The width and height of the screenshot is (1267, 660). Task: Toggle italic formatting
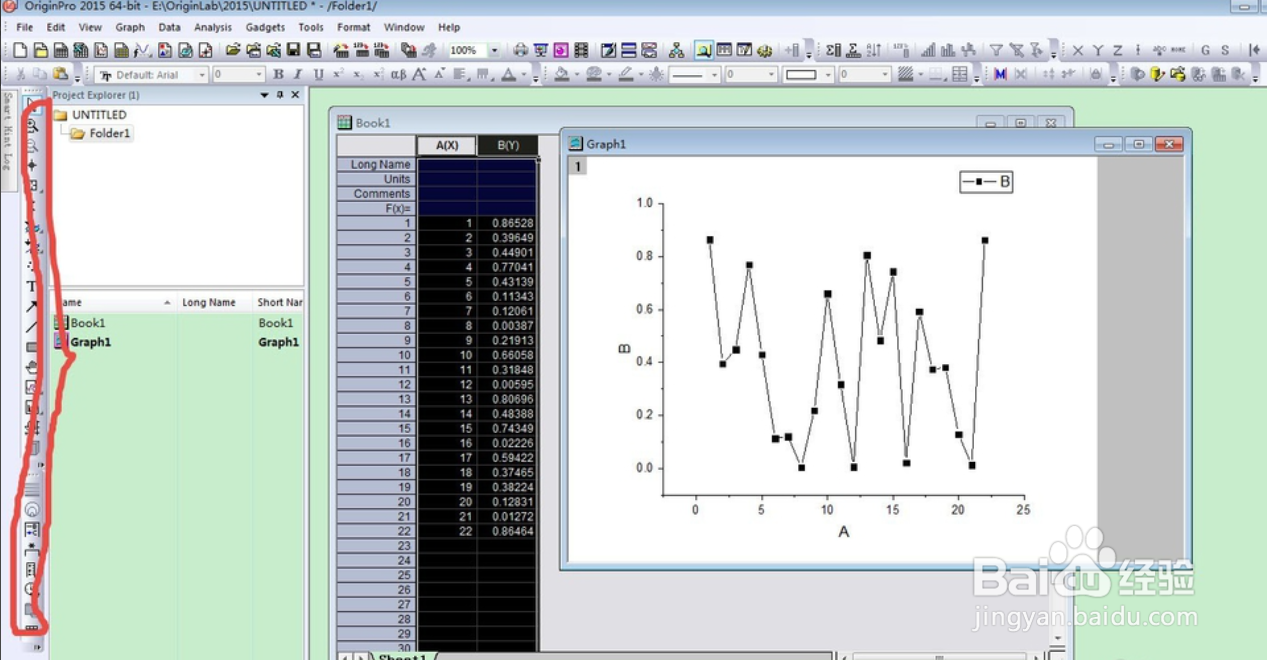(x=298, y=75)
